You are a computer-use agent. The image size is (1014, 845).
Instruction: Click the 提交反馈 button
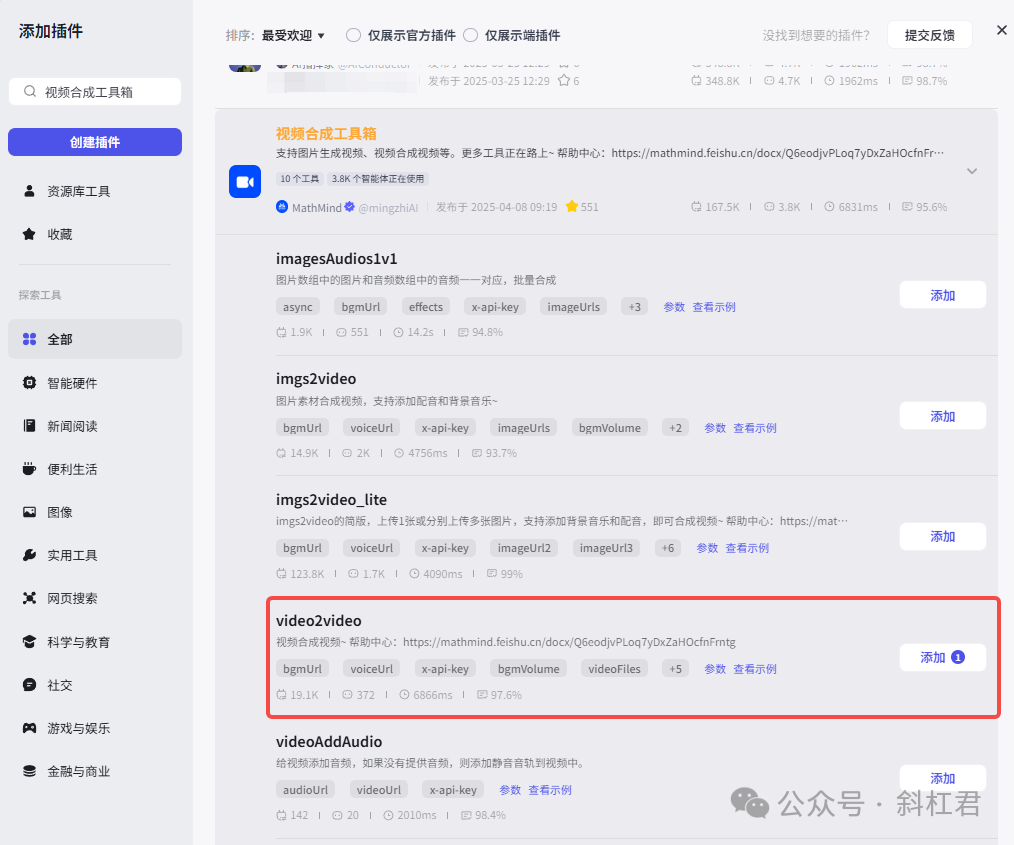pyautogui.click(x=929, y=35)
